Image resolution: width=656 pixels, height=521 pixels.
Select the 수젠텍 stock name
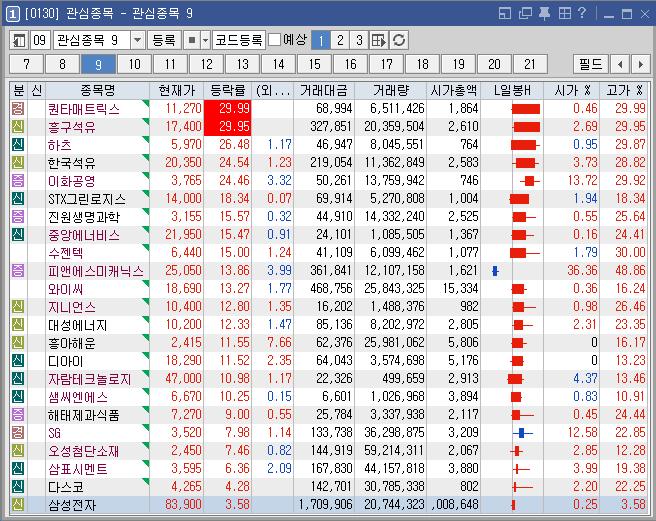[x=66, y=253]
